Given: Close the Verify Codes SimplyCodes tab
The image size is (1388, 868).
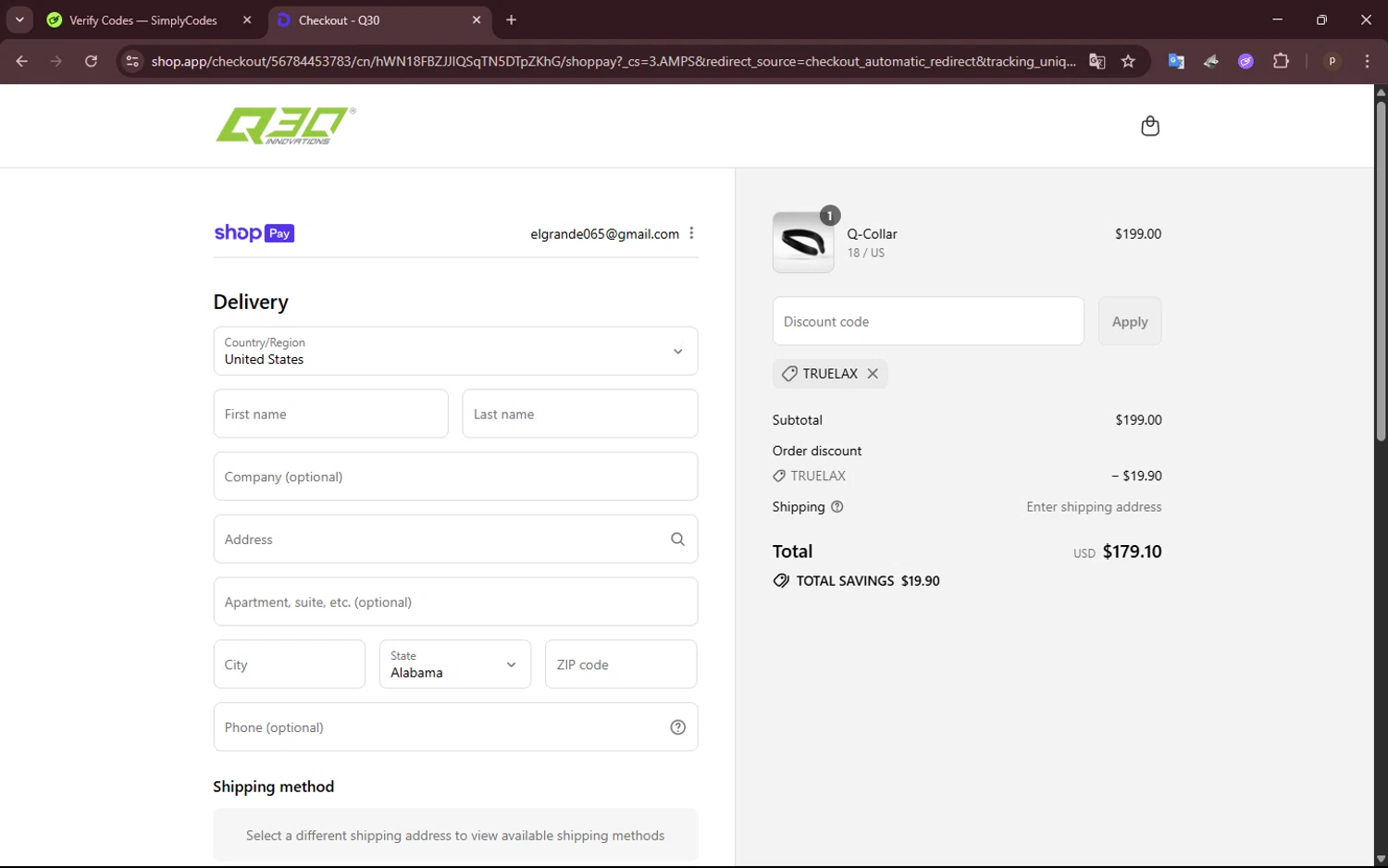Looking at the screenshot, I should point(247,19).
